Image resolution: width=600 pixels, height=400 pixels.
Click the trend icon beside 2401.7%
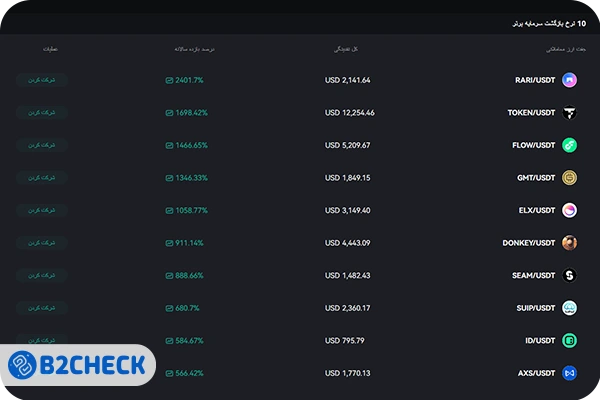click(169, 80)
